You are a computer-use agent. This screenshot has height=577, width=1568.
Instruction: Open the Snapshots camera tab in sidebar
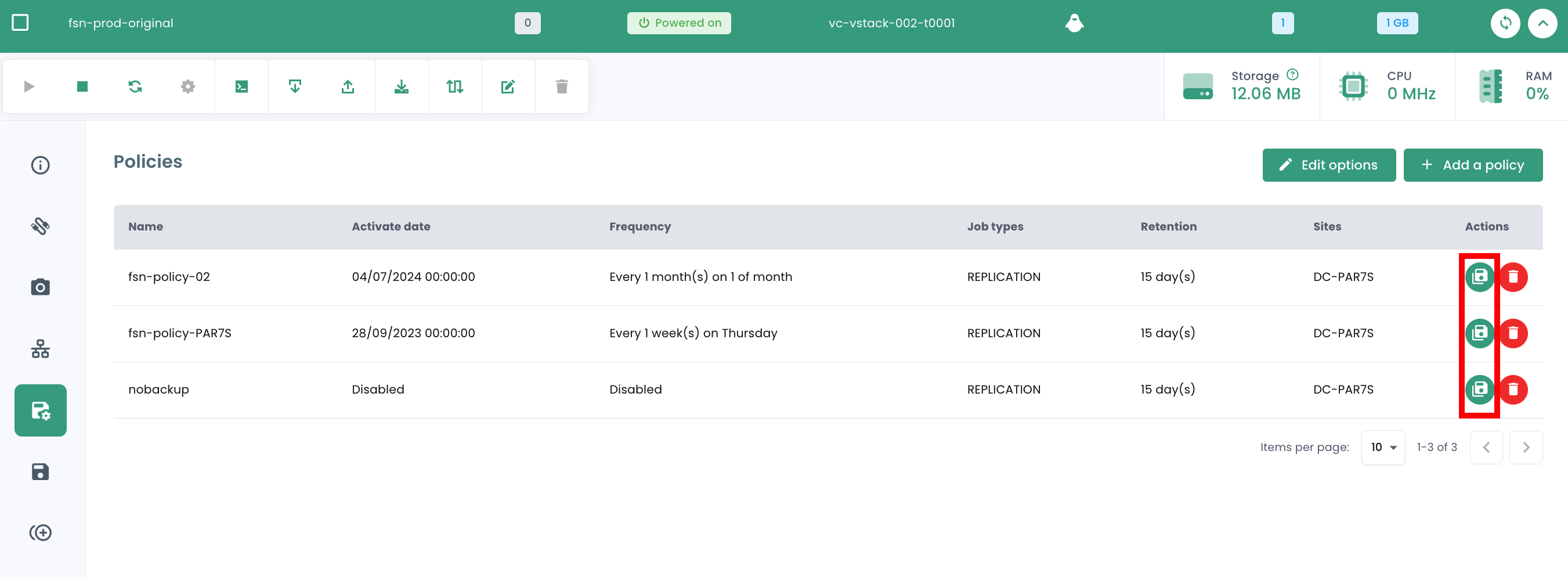(x=40, y=287)
